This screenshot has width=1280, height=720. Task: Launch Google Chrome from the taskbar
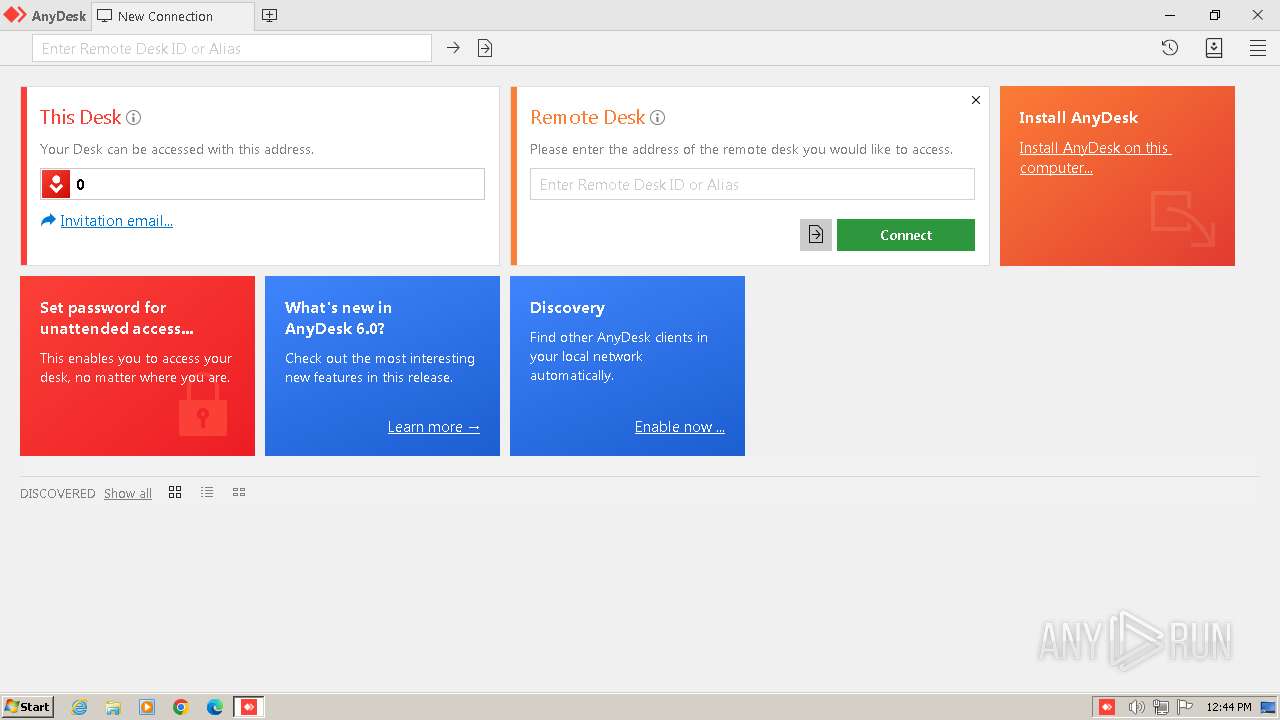(181, 707)
